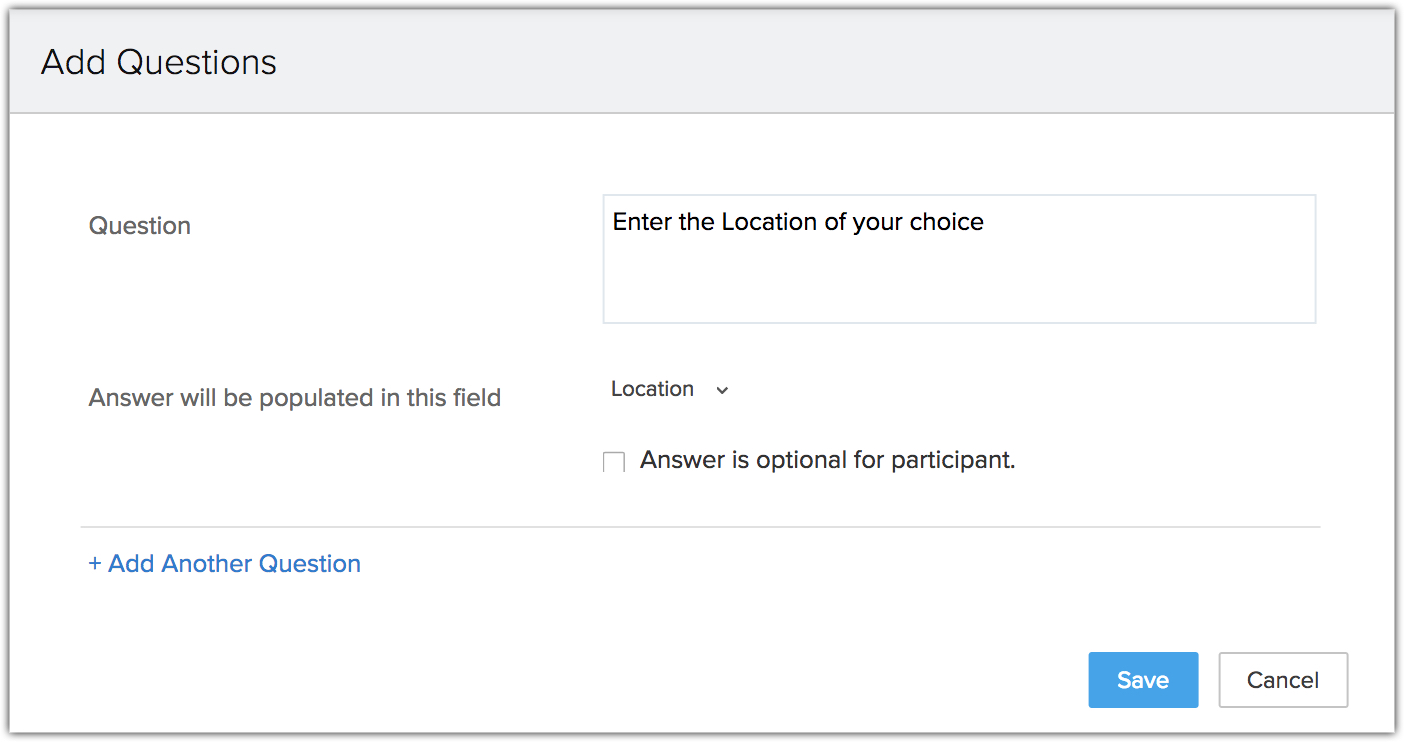Click the word 'Question' in the blue link

[x=310, y=564]
